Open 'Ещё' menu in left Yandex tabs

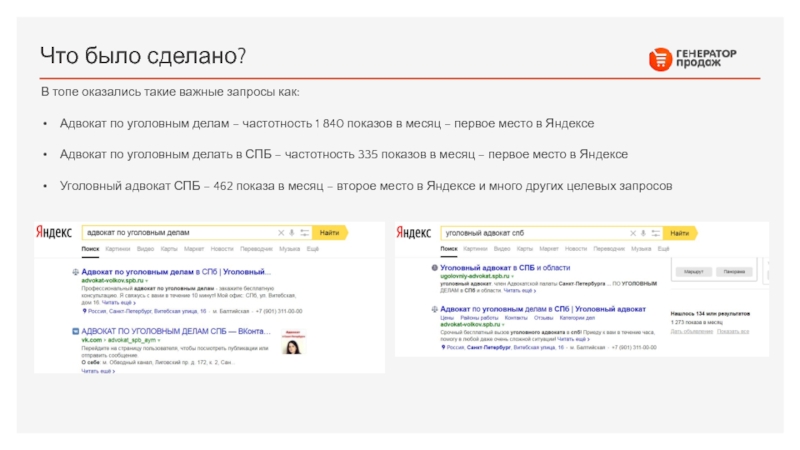[313, 248]
